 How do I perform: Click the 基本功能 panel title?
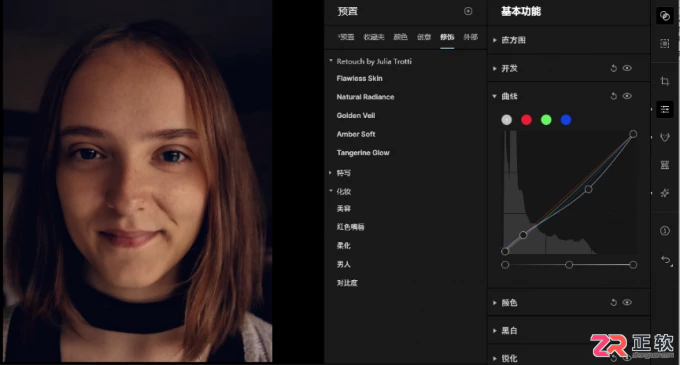[x=521, y=11]
